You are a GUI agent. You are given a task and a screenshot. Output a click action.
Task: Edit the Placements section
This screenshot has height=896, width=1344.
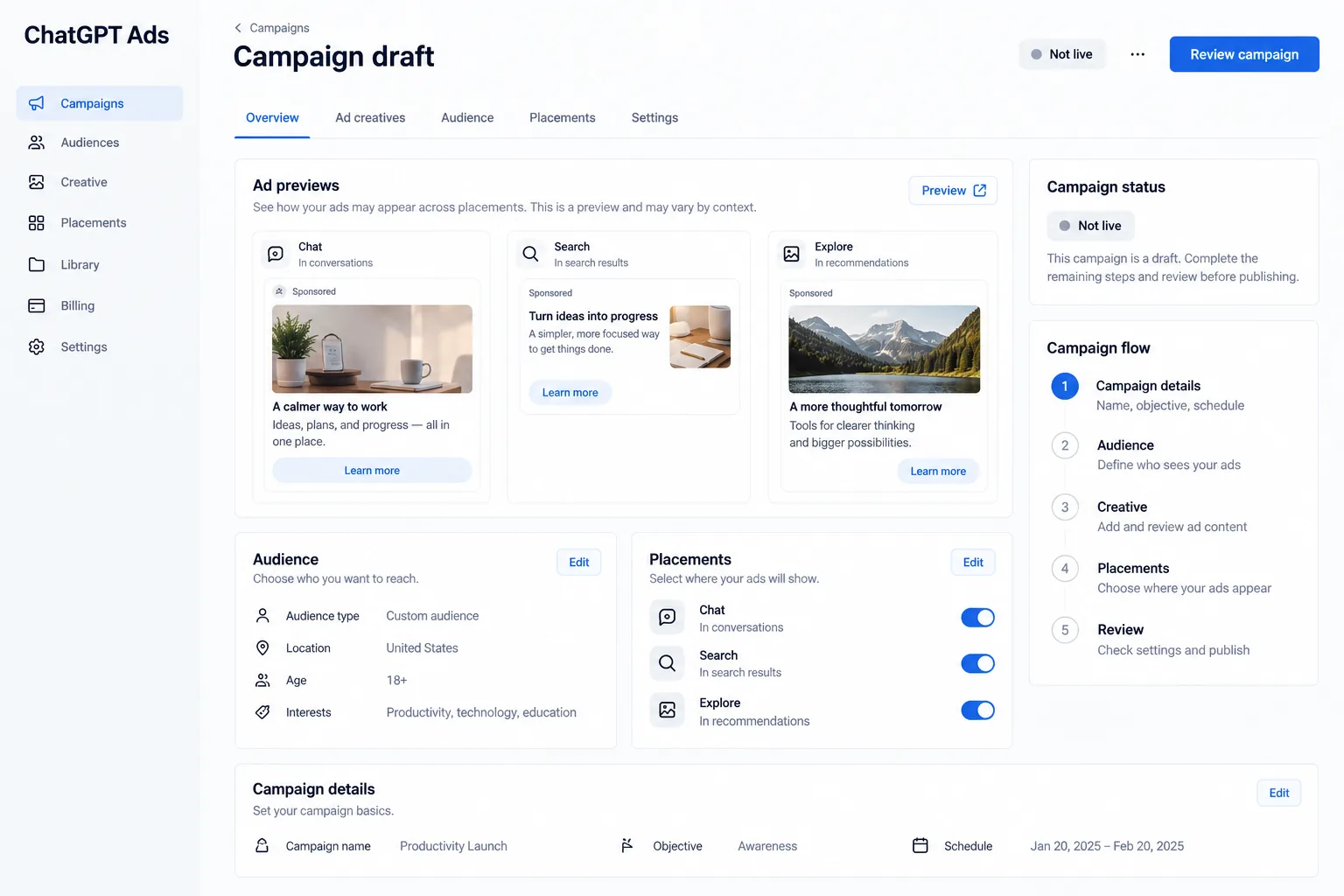click(973, 563)
